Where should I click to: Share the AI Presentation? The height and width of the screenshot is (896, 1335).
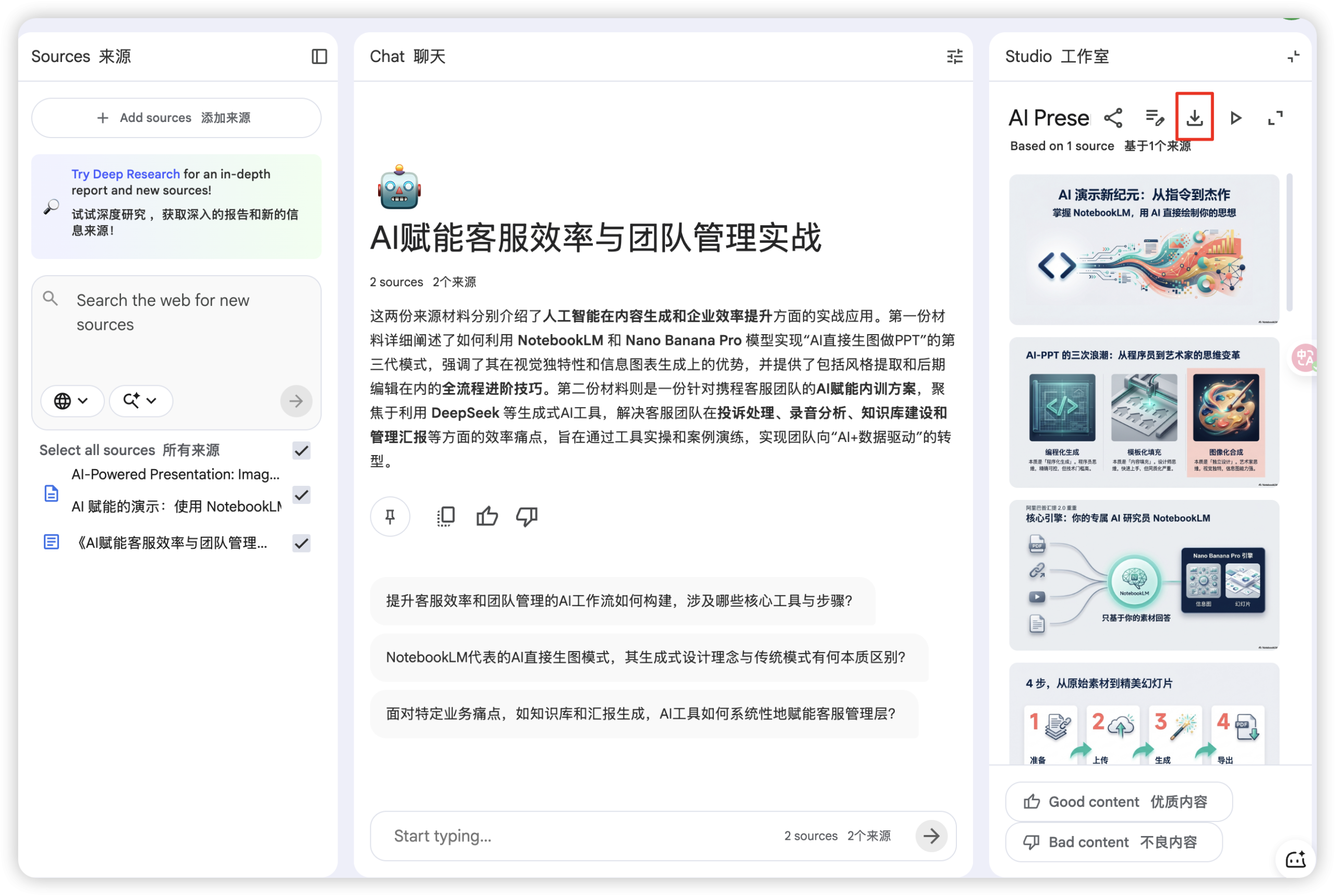point(1114,117)
